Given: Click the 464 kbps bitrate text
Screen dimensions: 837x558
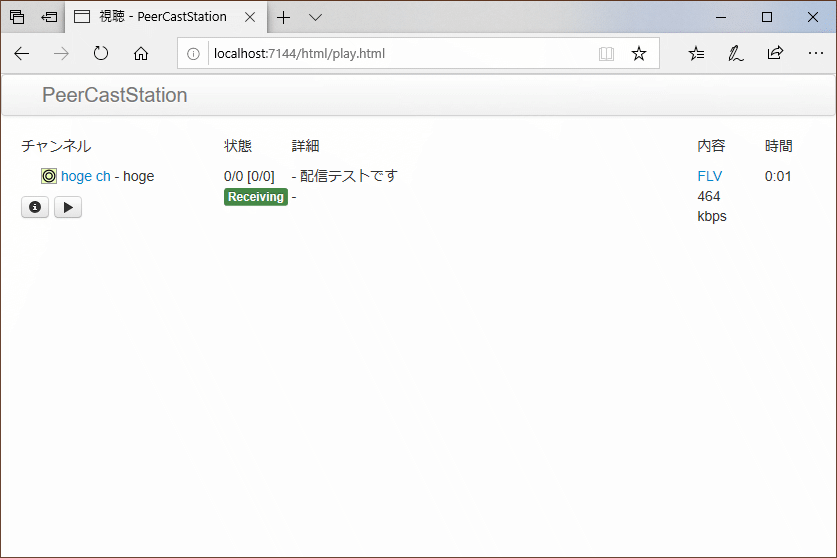Looking at the screenshot, I should [x=712, y=206].
